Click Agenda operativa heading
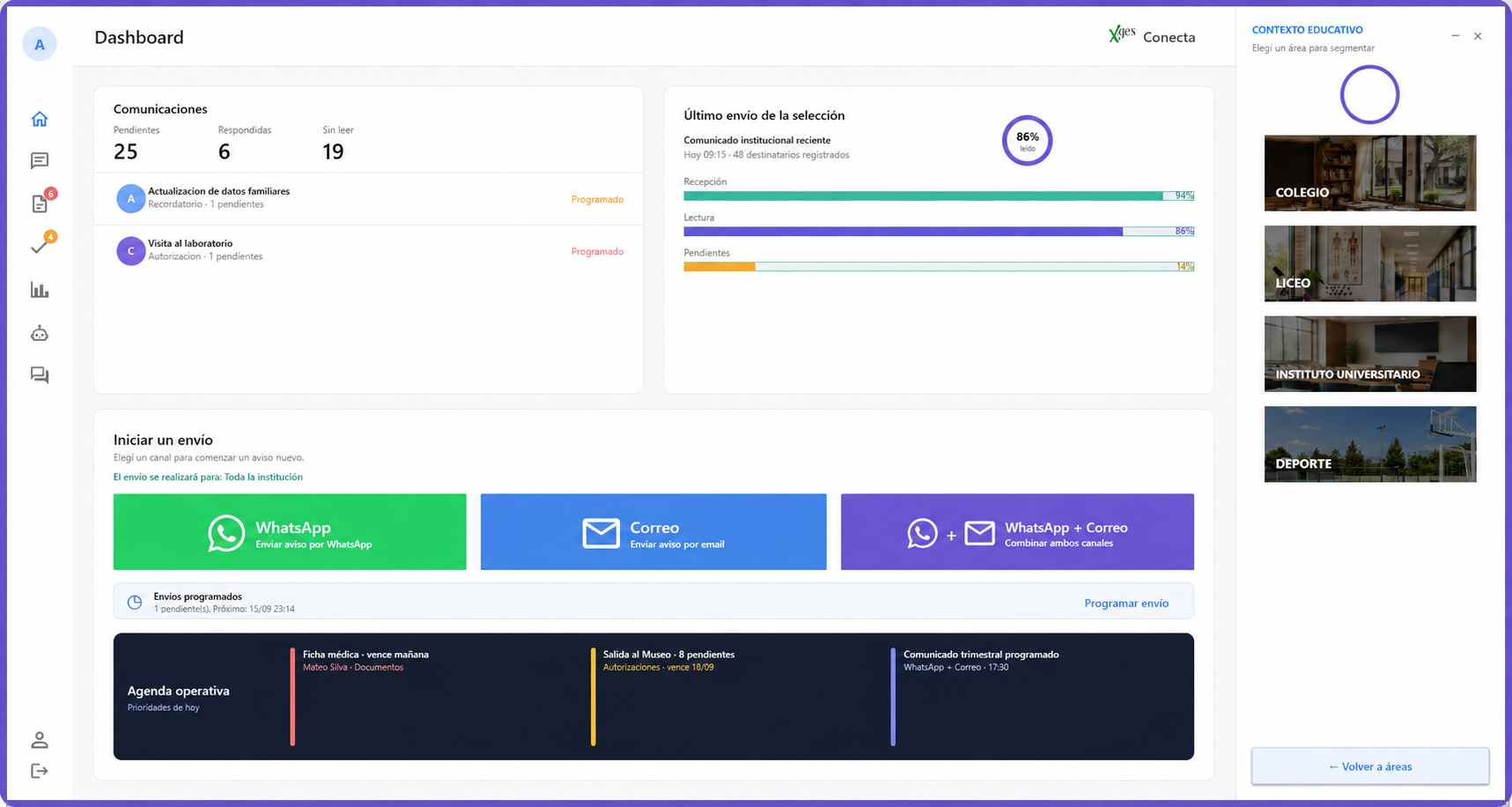This screenshot has height=807, width=1512. (x=178, y=691)
